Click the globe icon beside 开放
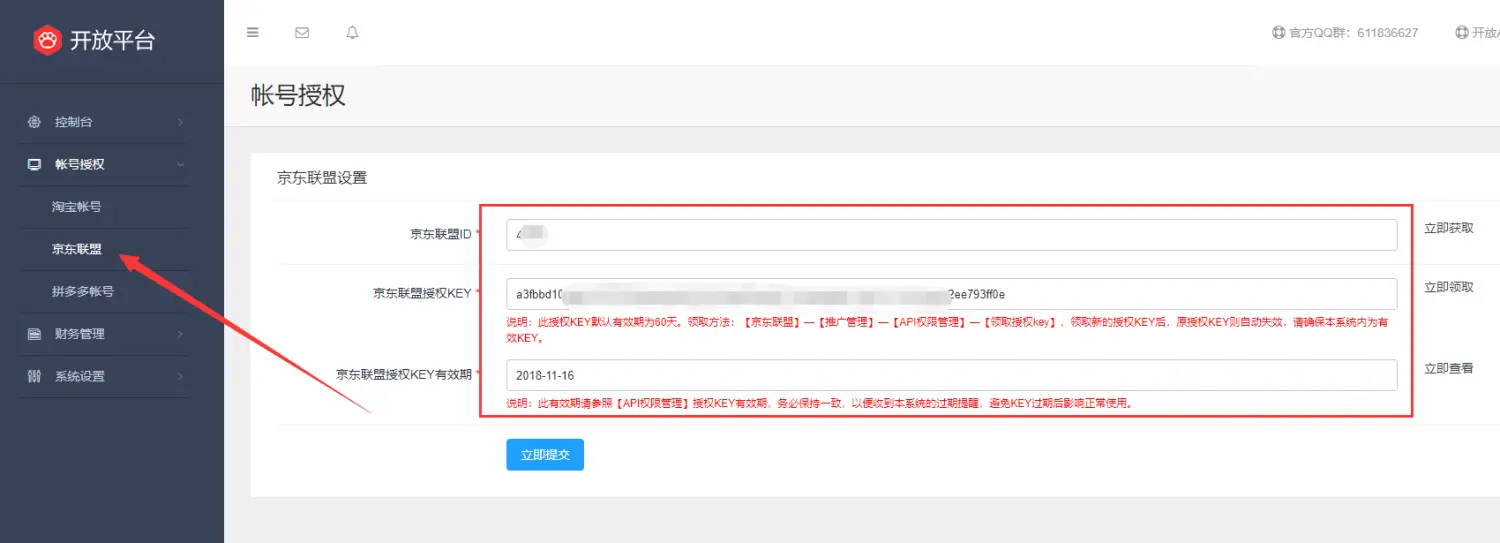Viewport: 1500px width, 543px height. [1462, 32]
